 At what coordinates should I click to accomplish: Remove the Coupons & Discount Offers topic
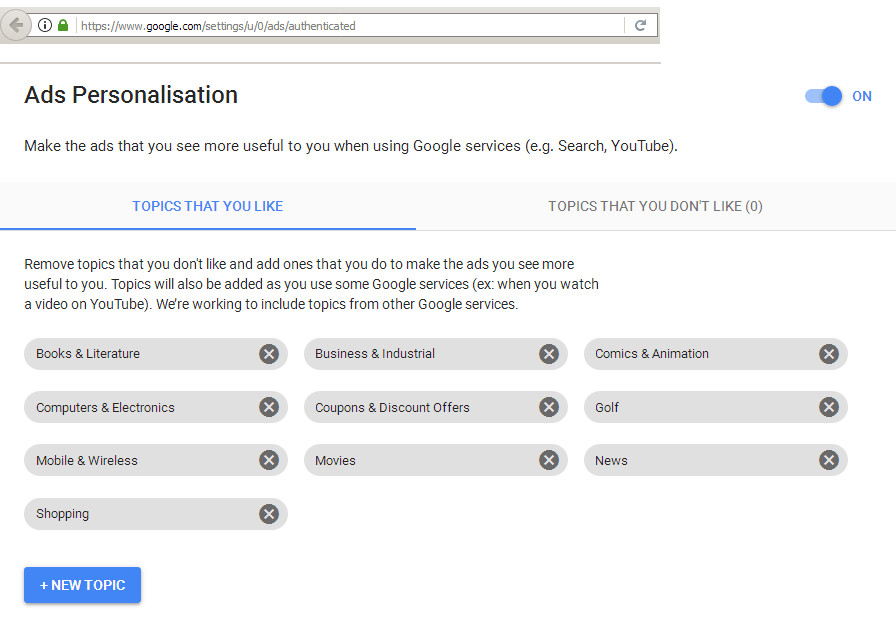pyautogui.click(x=548, y=407)
